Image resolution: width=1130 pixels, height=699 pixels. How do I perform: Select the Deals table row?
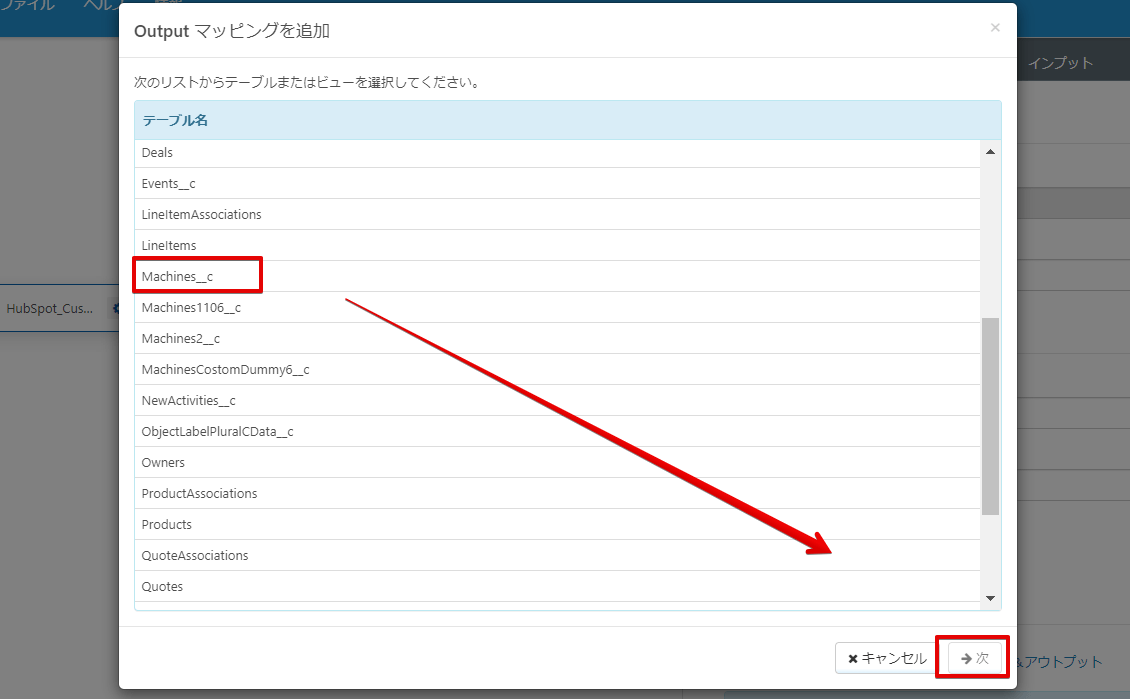[x=557, y=153]
